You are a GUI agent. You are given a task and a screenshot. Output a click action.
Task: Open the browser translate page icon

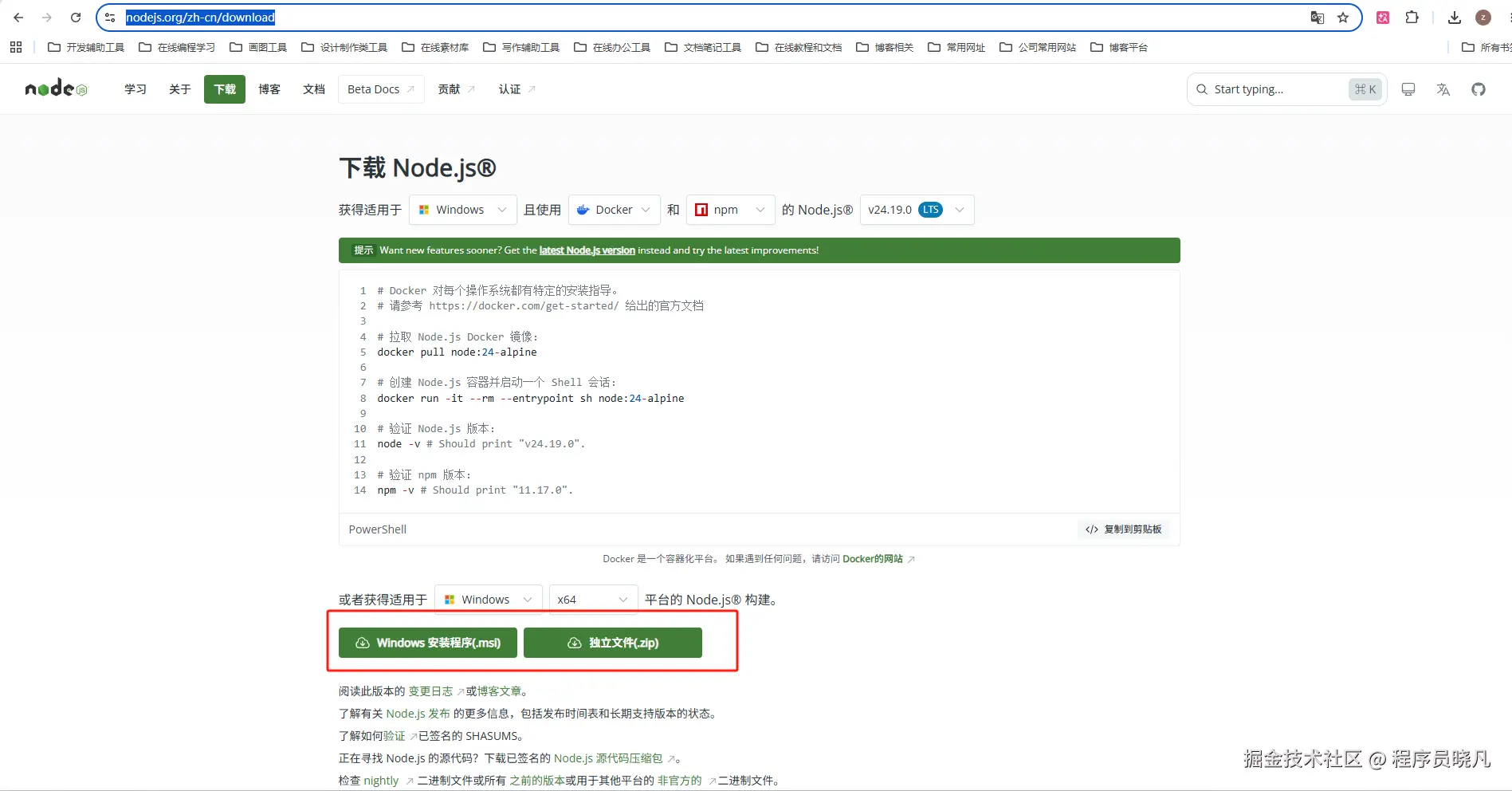pos(1317,18)
